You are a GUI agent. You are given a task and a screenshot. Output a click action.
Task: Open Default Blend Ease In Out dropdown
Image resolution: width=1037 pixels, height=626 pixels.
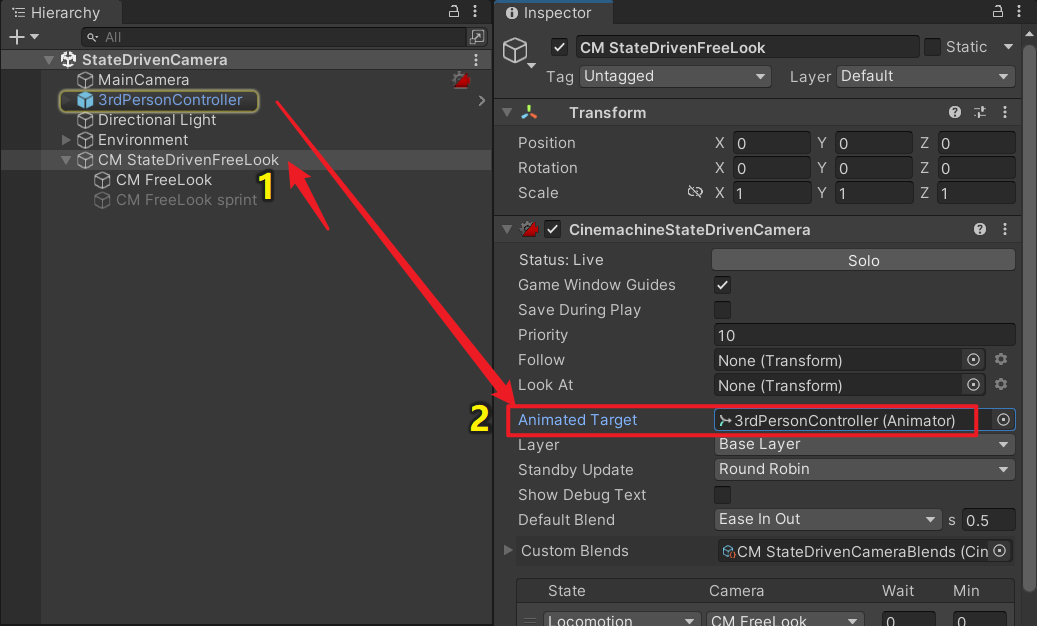click(x=827, y=520)
